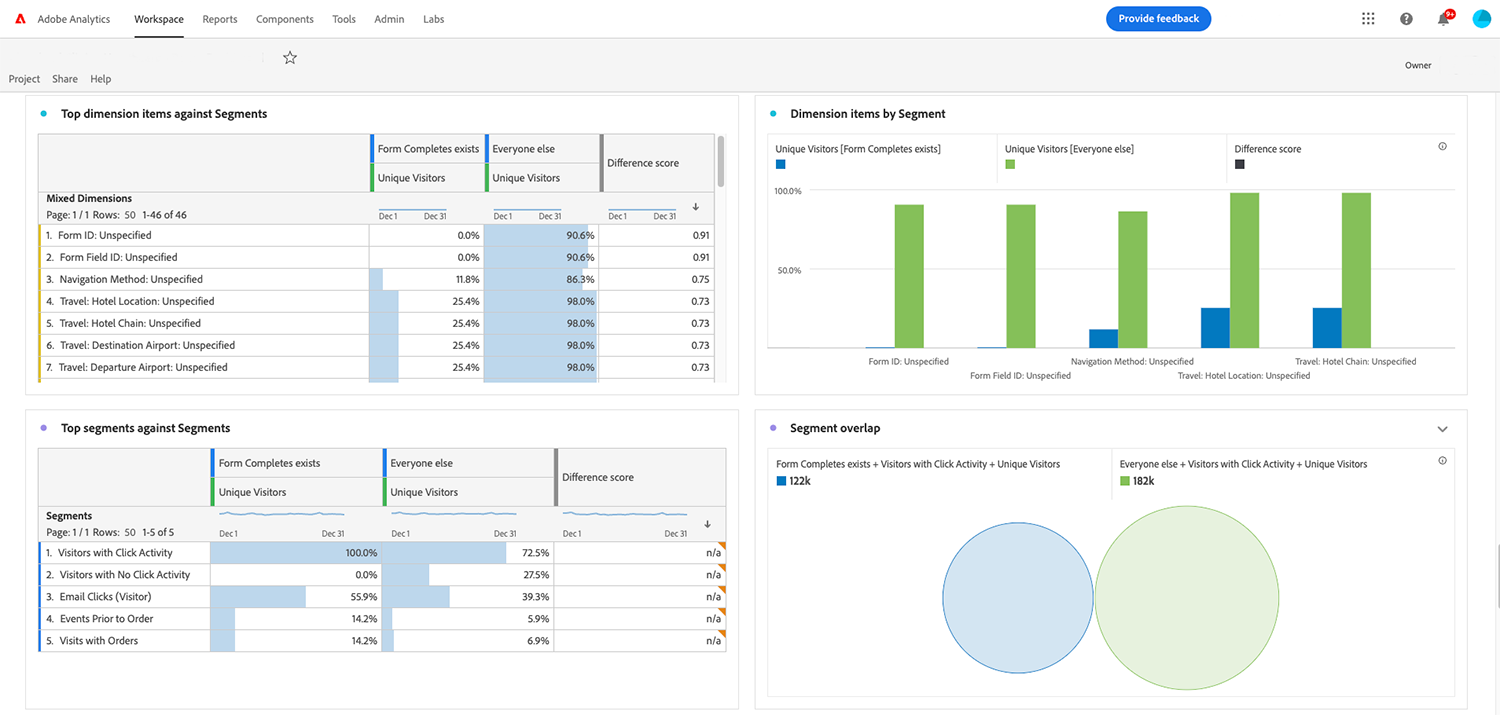The image size is (1500, 715).
Task: Select the Travel: Hotel Chain: Unspecified row
Action: click(x=375, y=323)
